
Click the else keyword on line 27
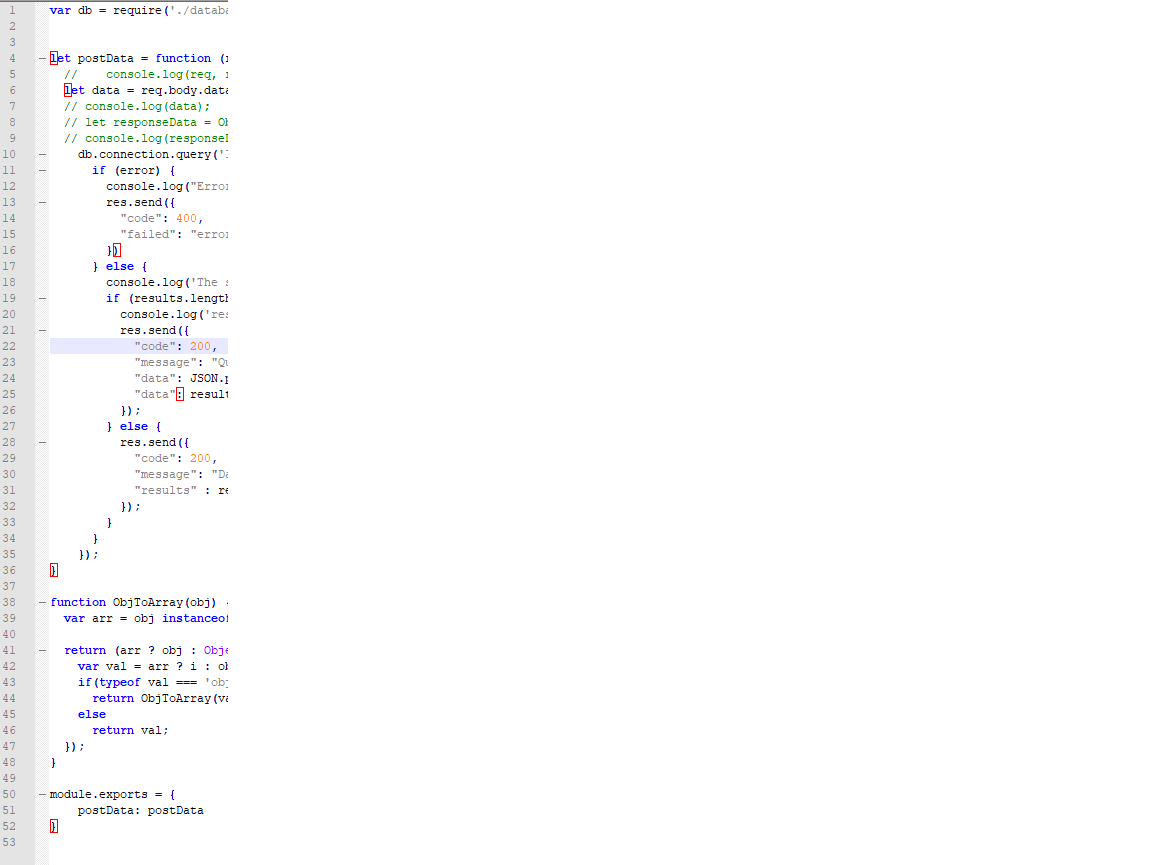click(x=134, y=427)
